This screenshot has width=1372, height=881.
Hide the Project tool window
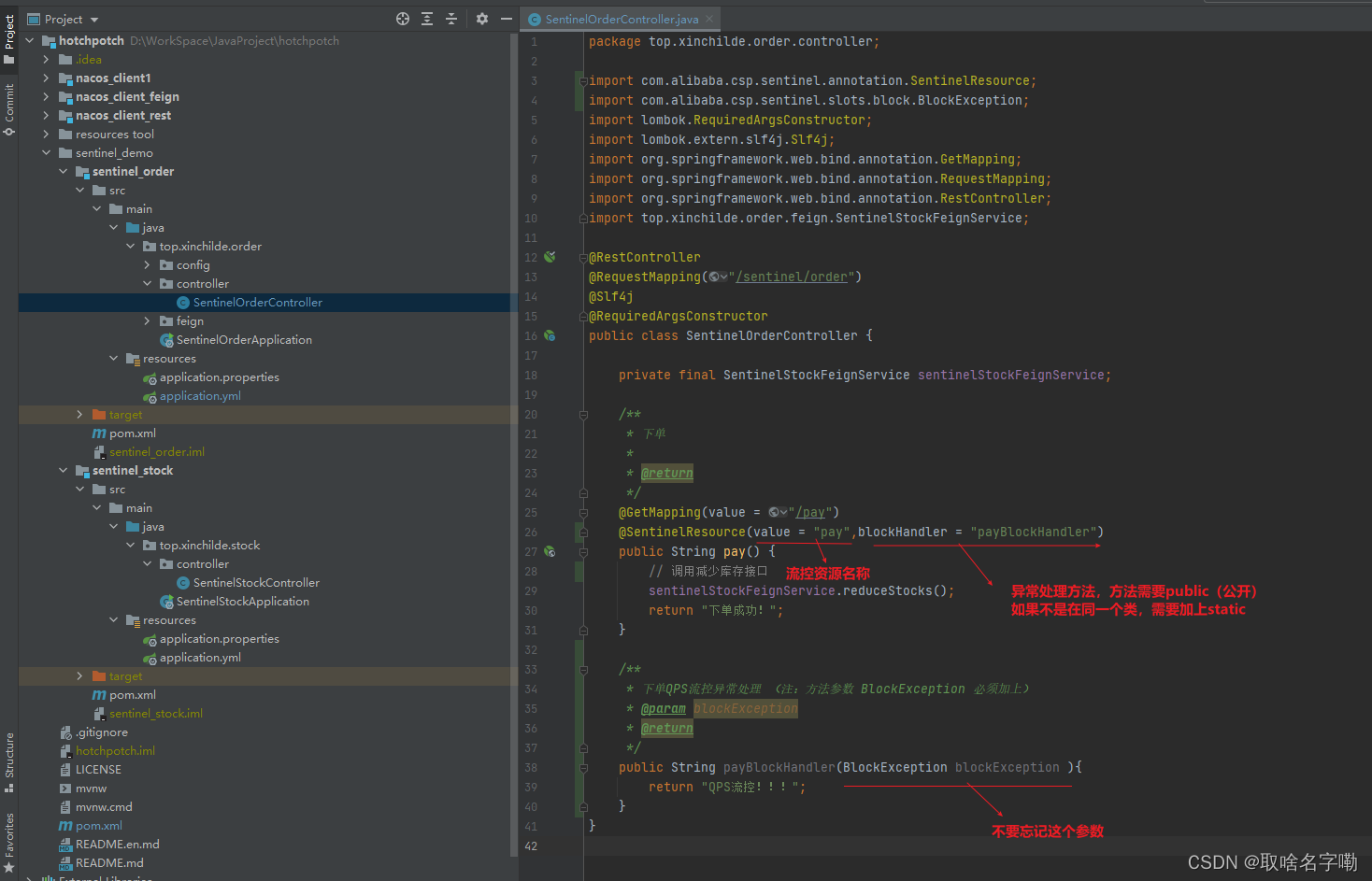point(507,19)
